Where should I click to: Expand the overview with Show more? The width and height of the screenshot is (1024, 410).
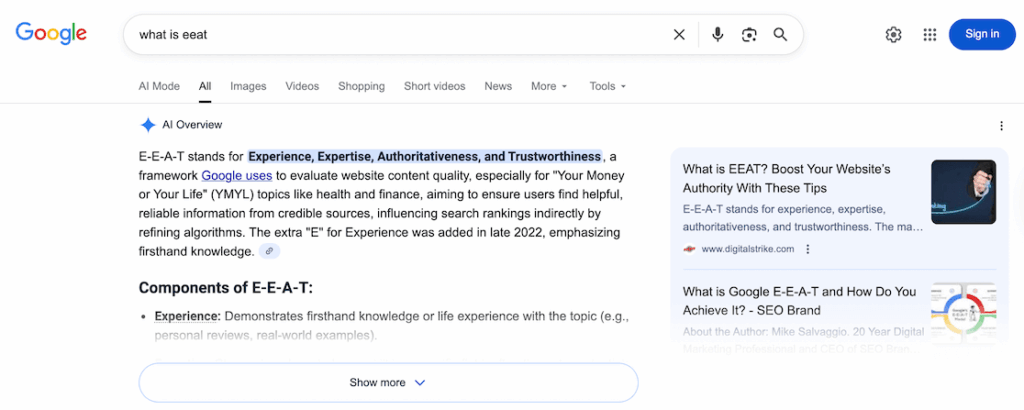tap(388, 383)
